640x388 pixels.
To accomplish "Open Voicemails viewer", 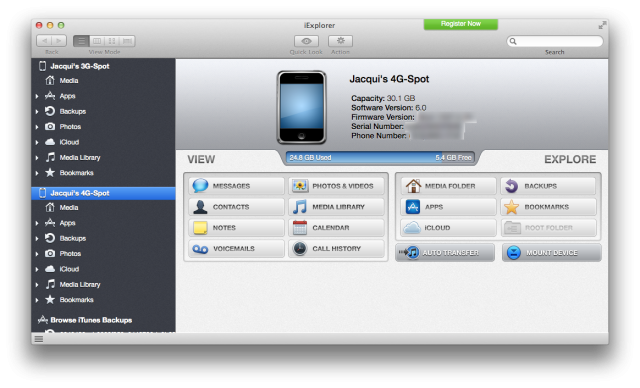I will tap(236, 248).
